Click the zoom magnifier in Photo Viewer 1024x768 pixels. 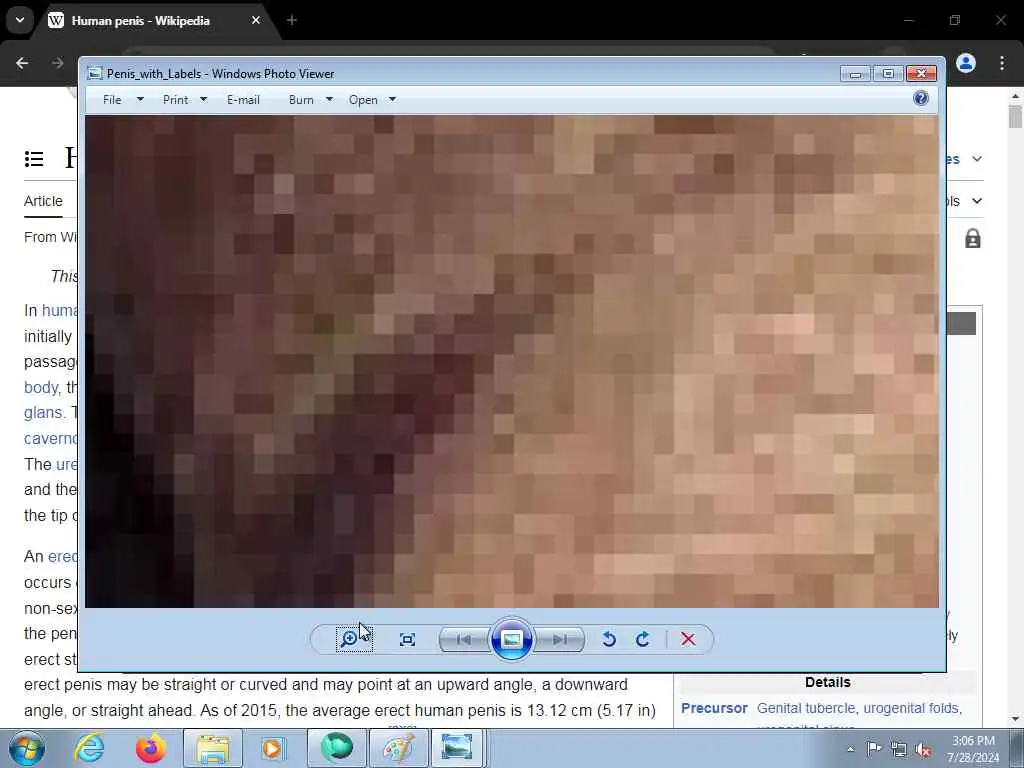pos(354,639)
